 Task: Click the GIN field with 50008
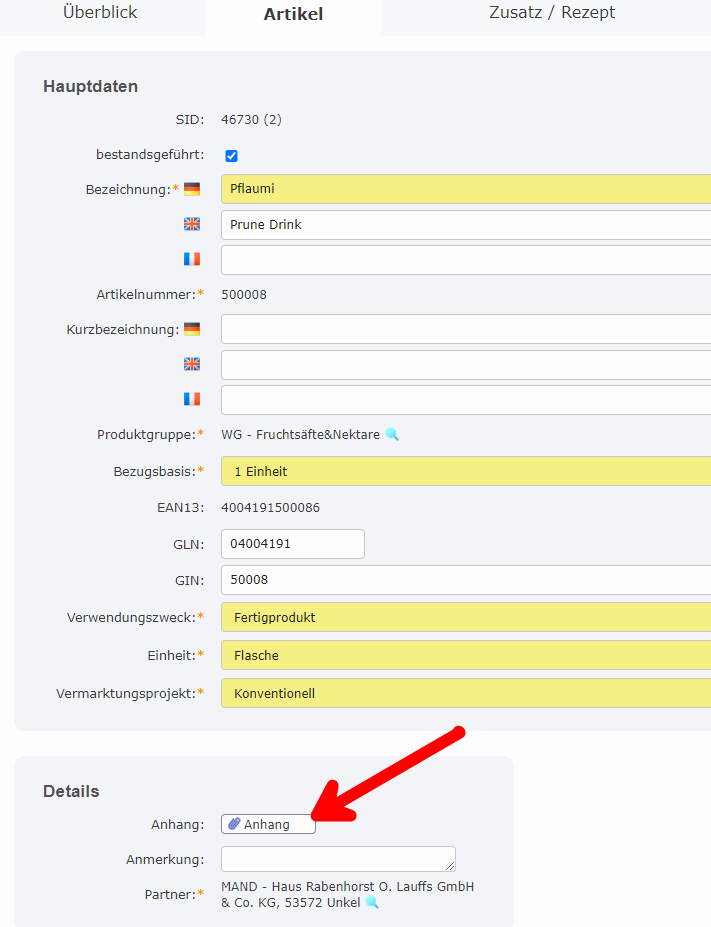pyautogui.click(x=466, y=580)
